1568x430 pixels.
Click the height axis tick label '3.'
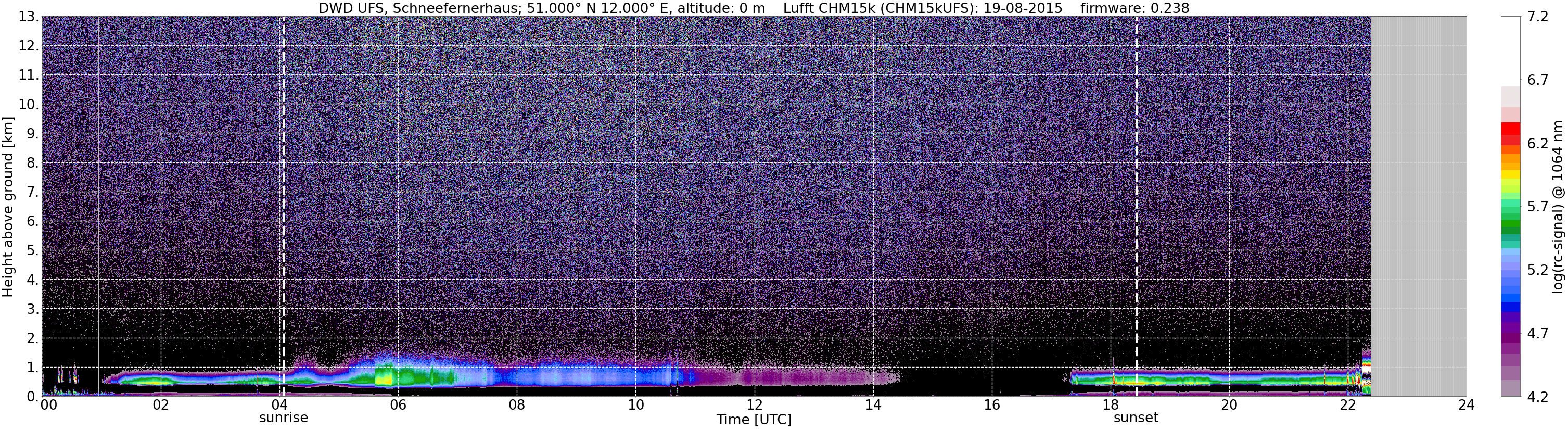coord(32,309)
